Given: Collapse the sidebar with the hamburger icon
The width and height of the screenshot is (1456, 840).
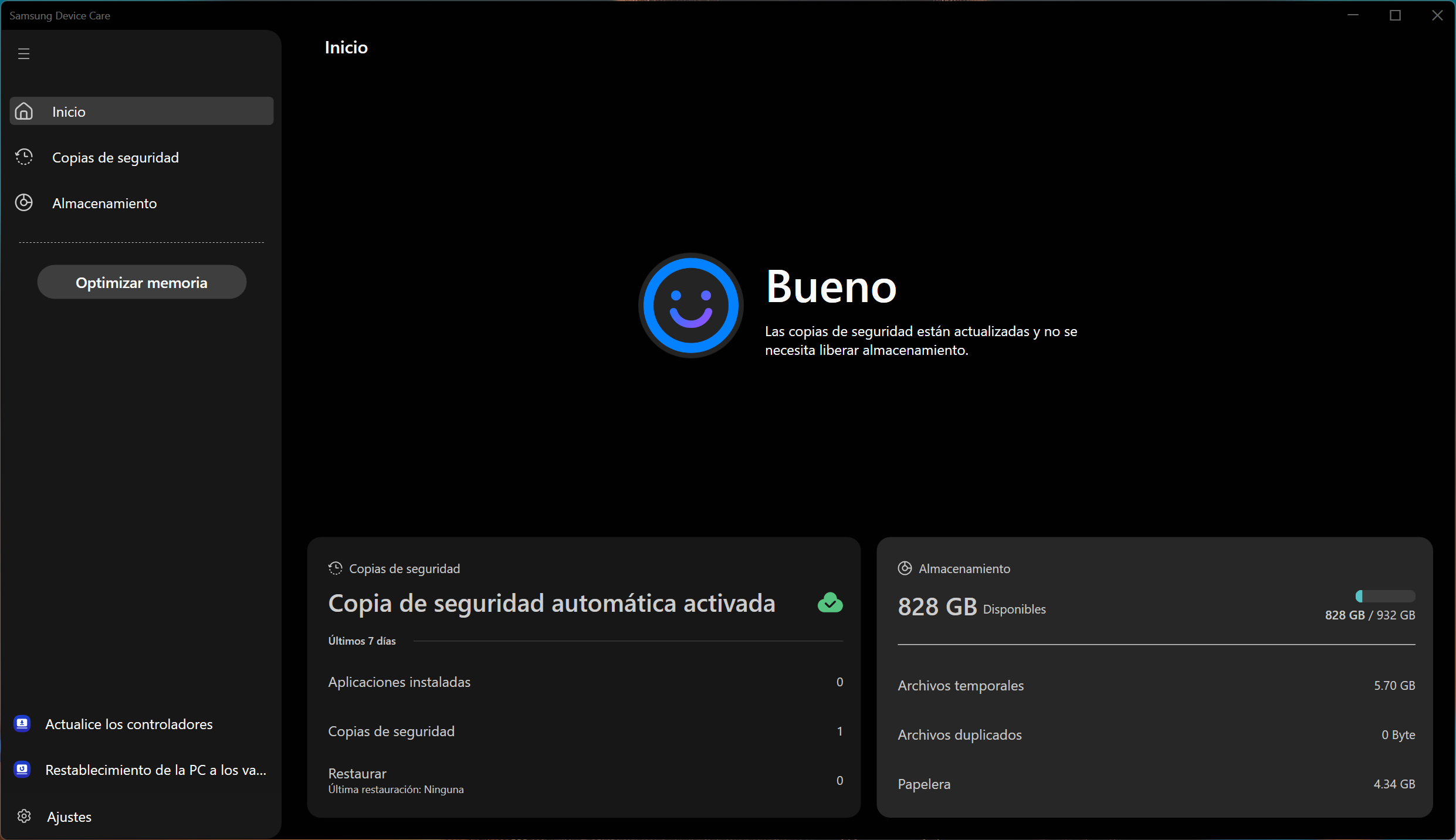Looking at the screenshot, I should [23, 54].
